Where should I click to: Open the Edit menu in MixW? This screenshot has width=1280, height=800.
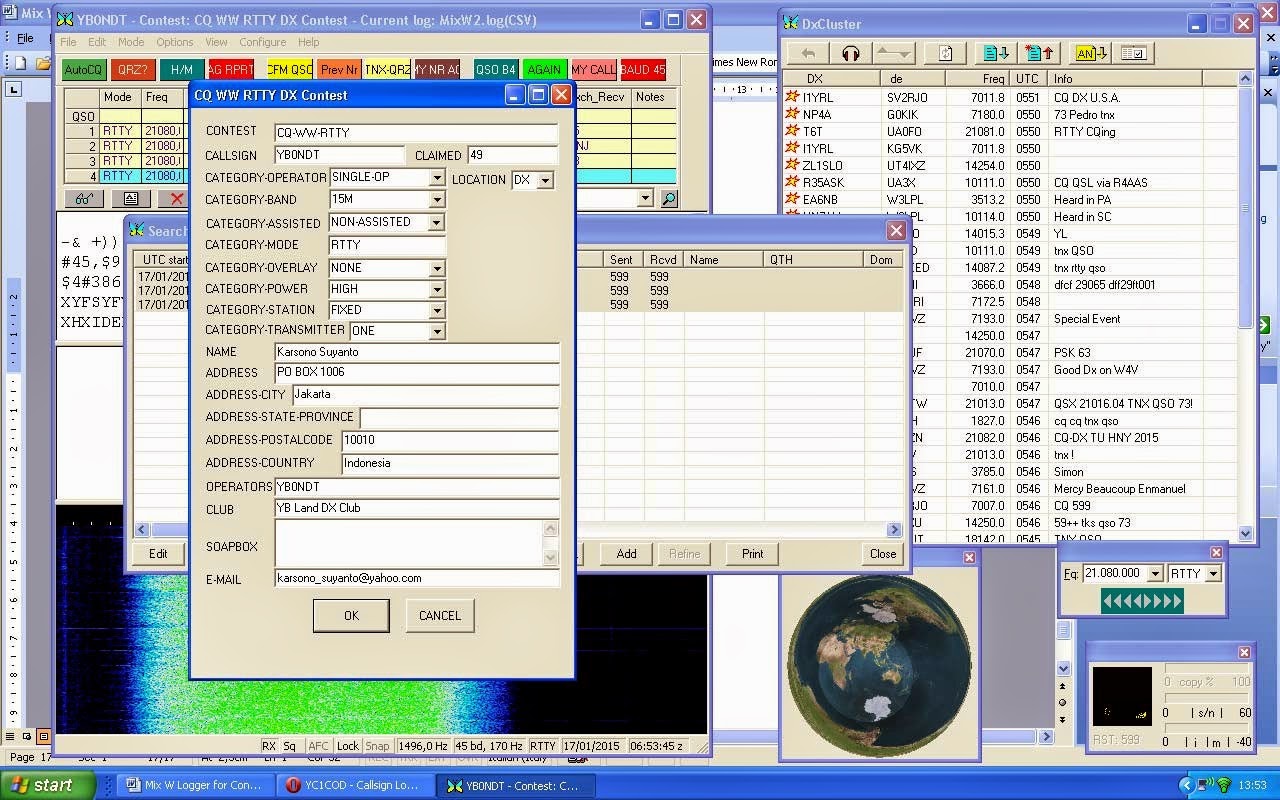97,42
